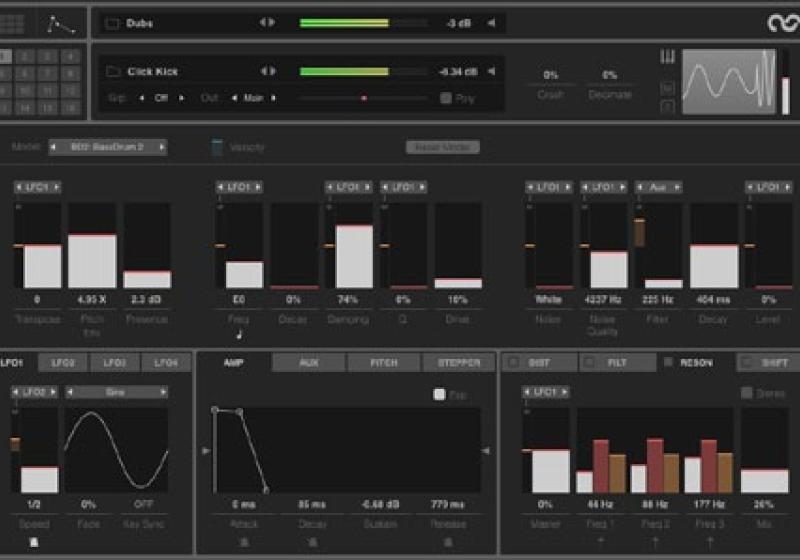Click the small square button directly below the keyboard icon
Image resolution: width=800 pixels, height=560 pixels.
667,89
